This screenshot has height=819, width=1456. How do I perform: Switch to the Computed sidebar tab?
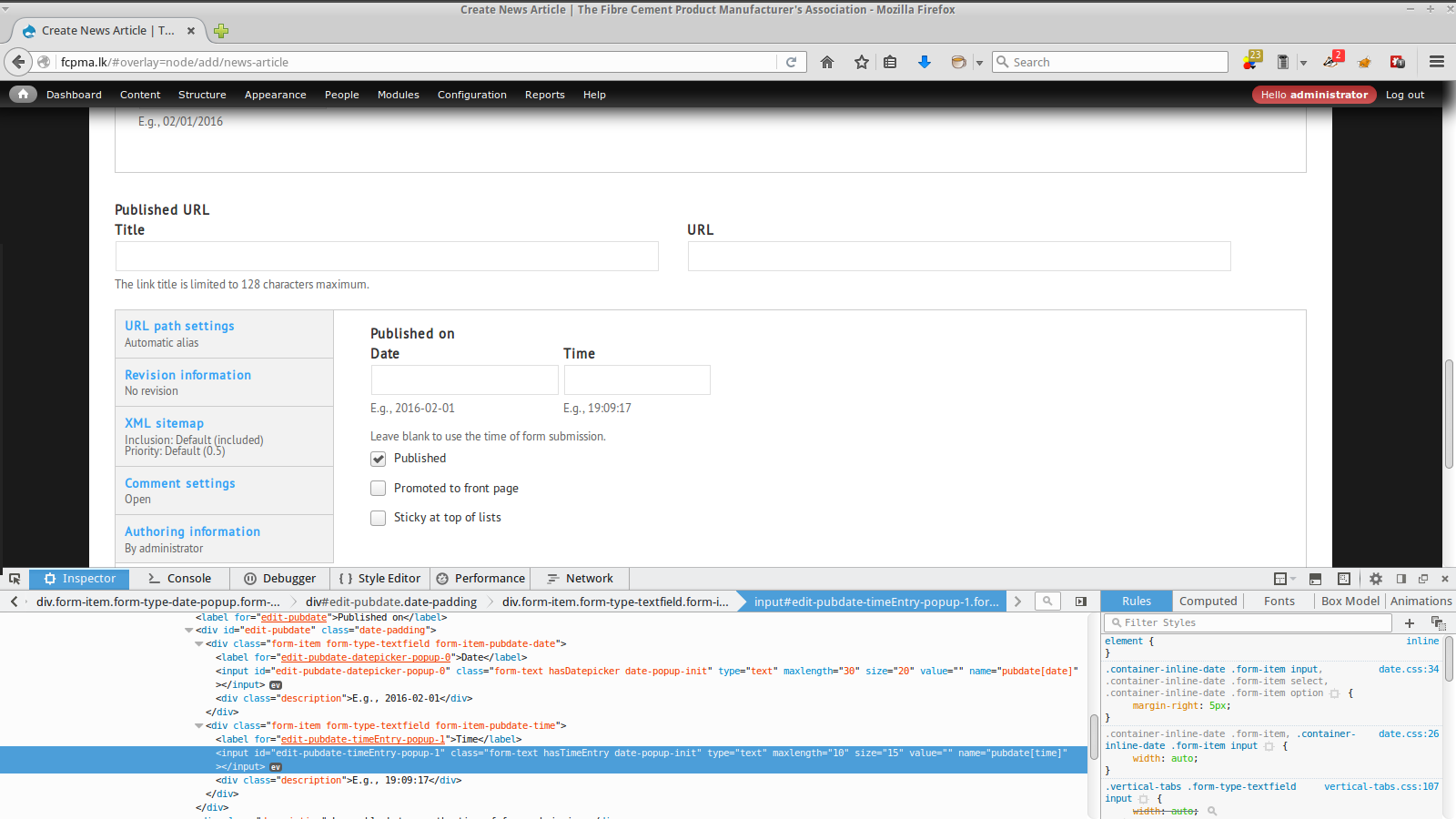tap(1208, 602)
